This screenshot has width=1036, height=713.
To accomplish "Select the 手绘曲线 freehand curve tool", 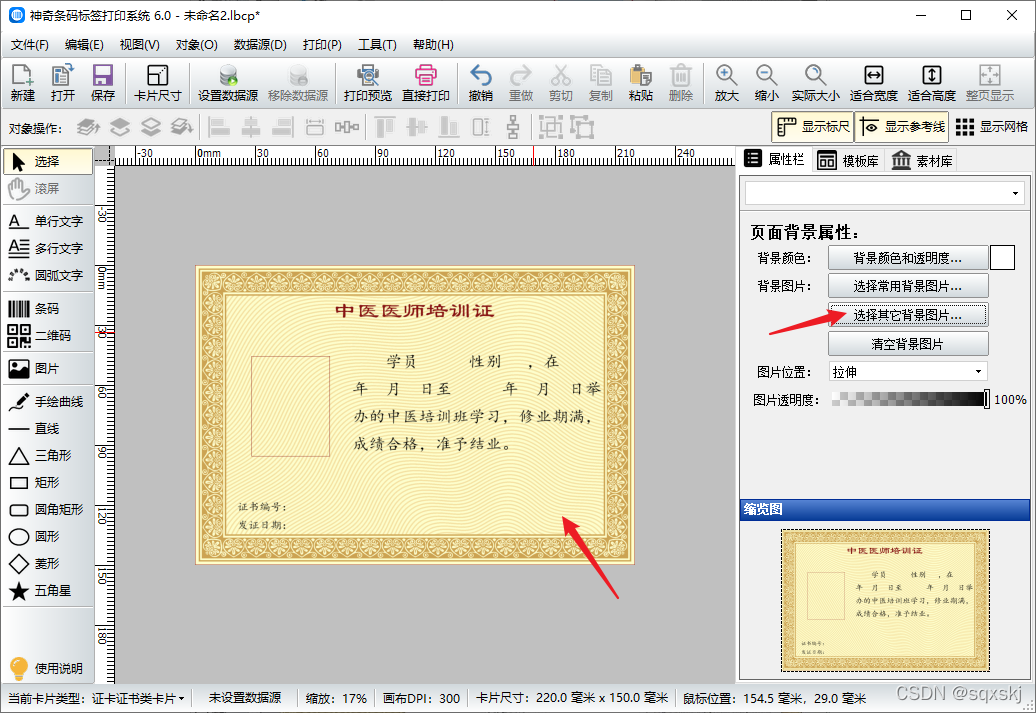I will [46, 401].
